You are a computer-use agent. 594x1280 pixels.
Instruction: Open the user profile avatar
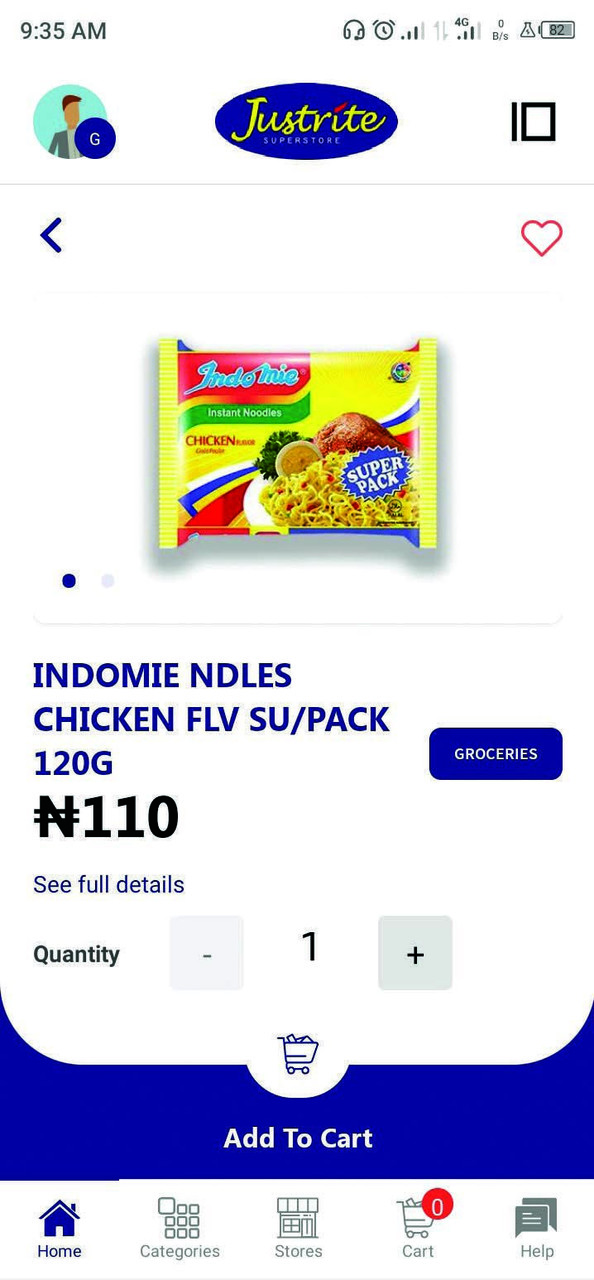(x=74, y=122)
